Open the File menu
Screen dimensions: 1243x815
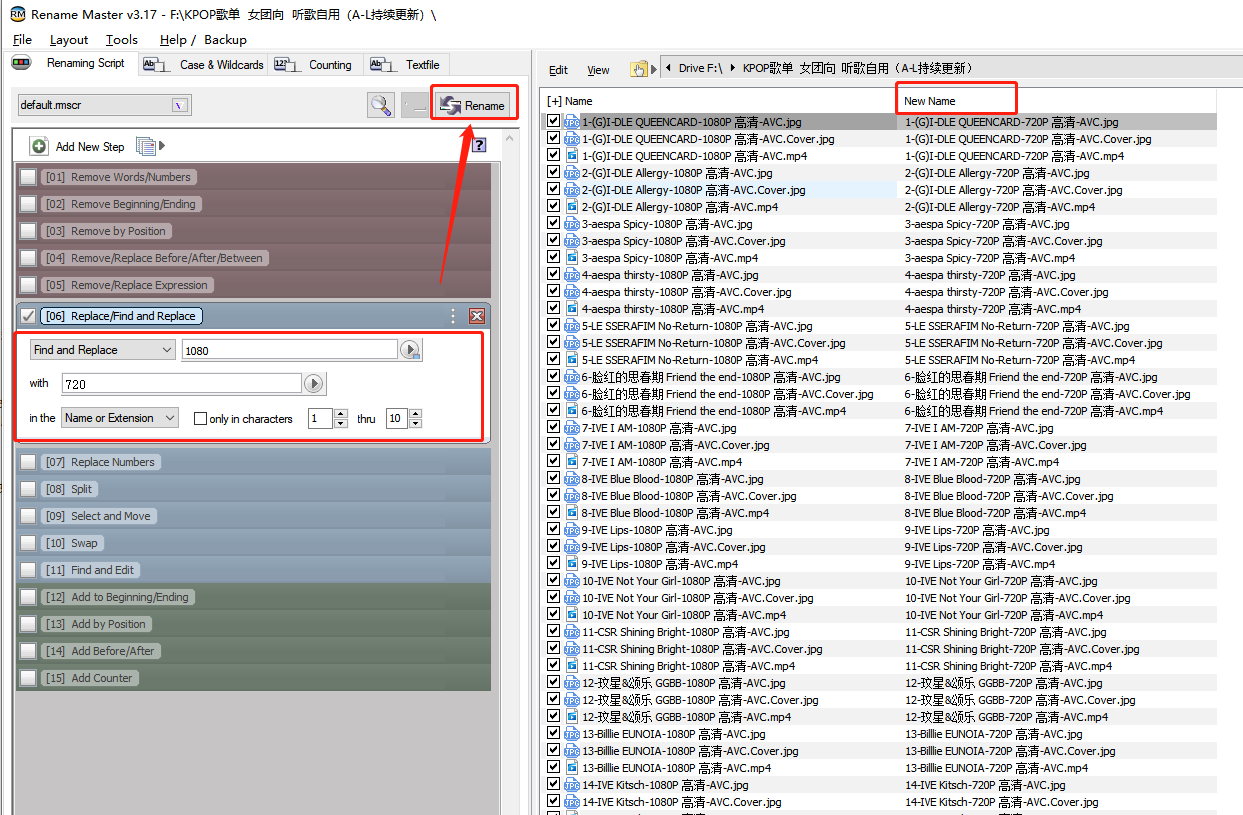point(22,40)
